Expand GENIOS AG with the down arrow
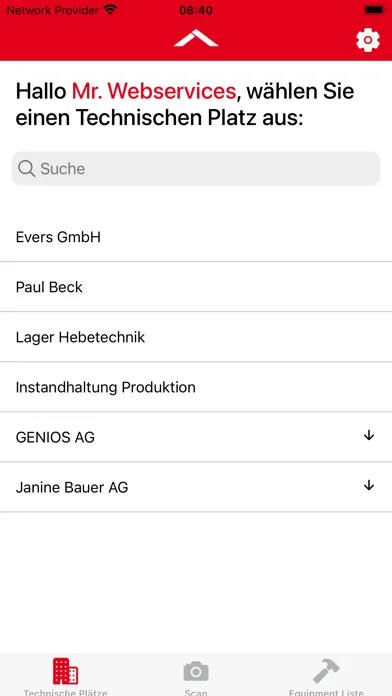Image resolution: width=392 pixels, height=696 pixels. (x=369, y=436)
